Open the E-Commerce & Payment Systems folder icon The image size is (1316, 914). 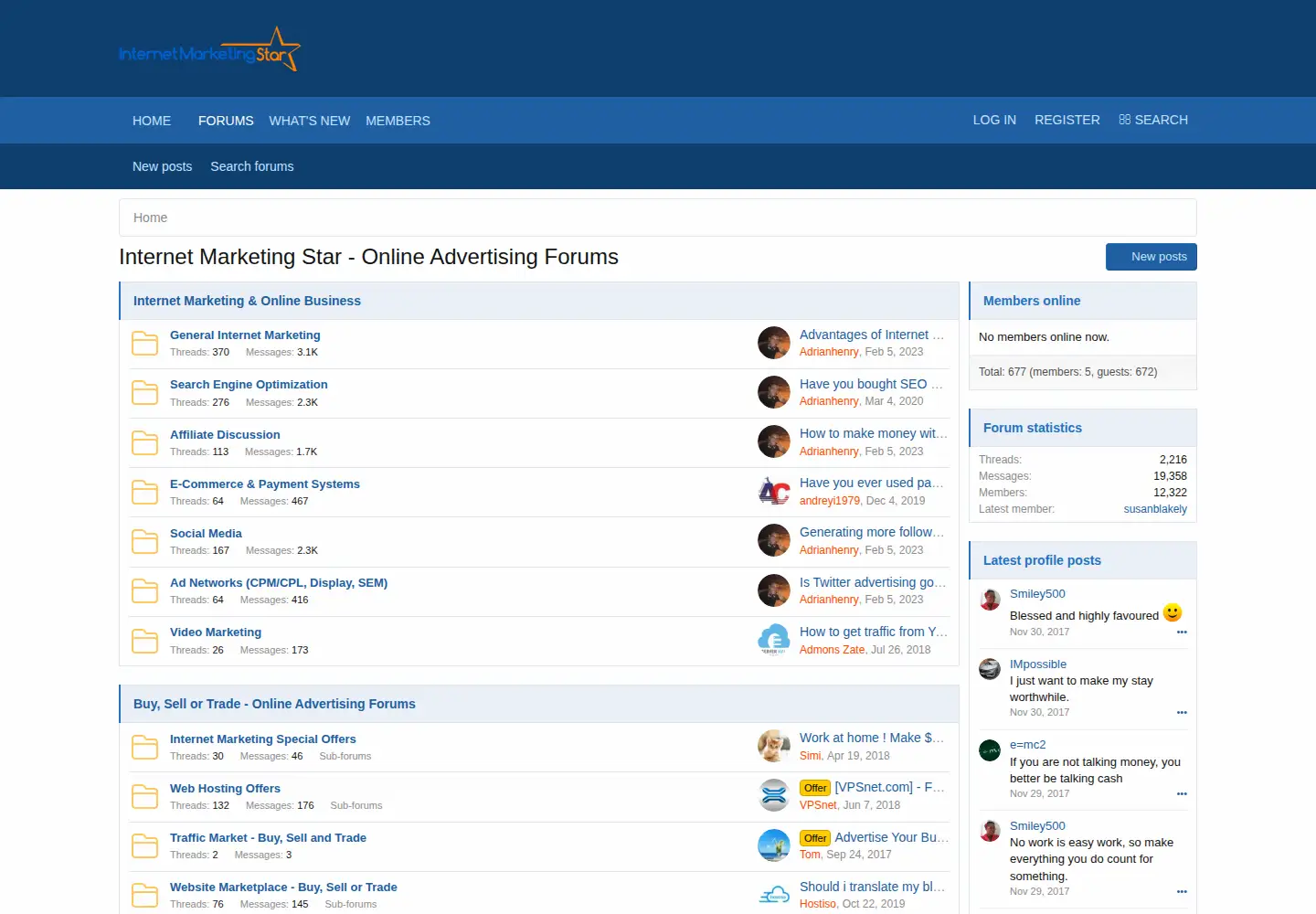pyautogui.click(x=145, y=493)
